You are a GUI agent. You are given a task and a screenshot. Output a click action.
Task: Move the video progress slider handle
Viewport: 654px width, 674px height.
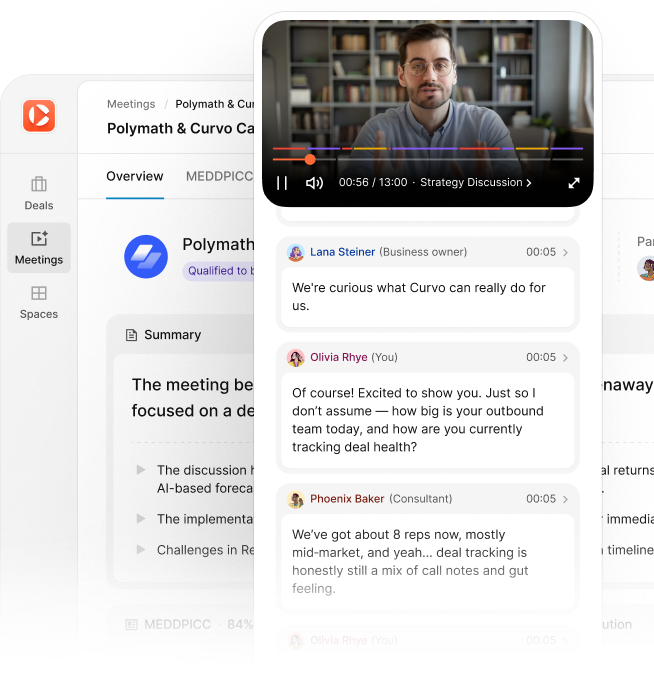tap(310, 159)
